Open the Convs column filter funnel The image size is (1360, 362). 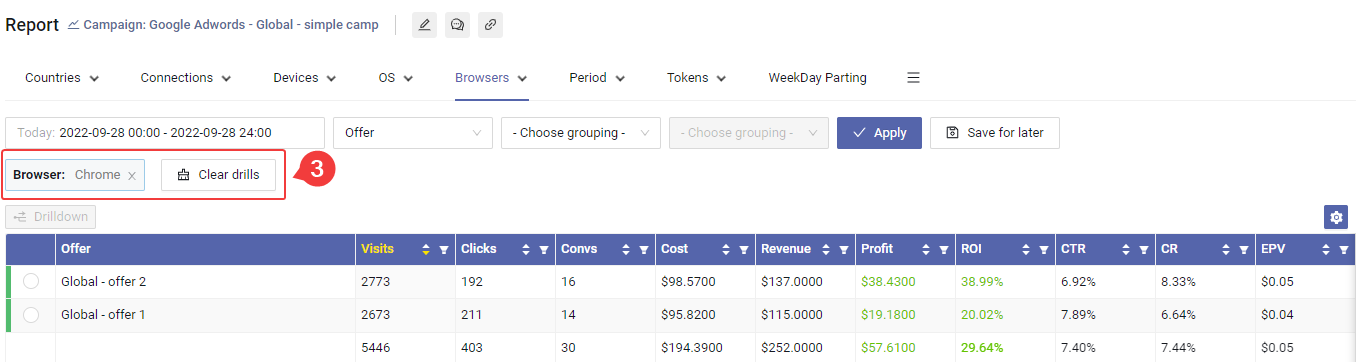click(644, 249)
